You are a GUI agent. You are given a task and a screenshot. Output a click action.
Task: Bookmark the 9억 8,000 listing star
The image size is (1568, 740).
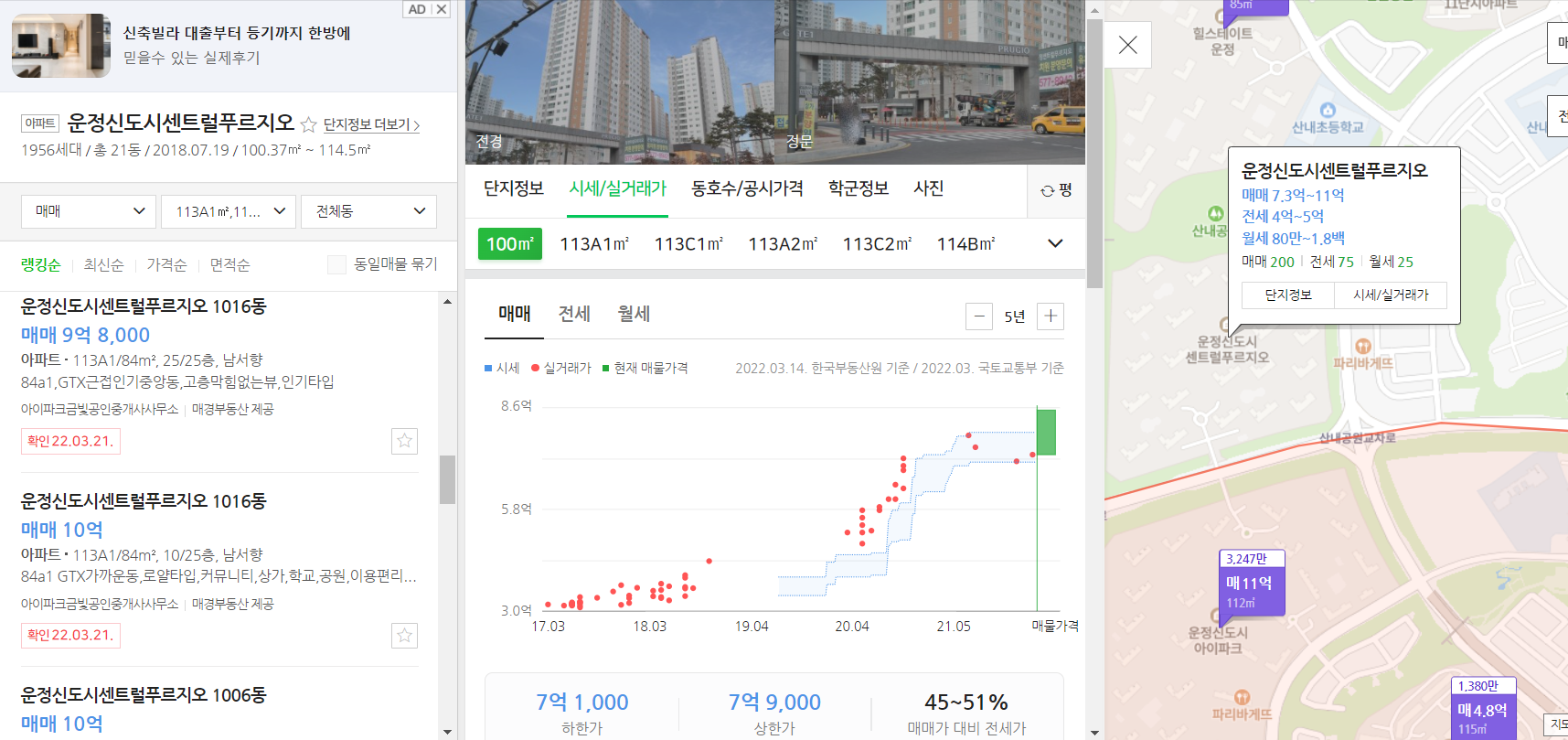point(404,441)
